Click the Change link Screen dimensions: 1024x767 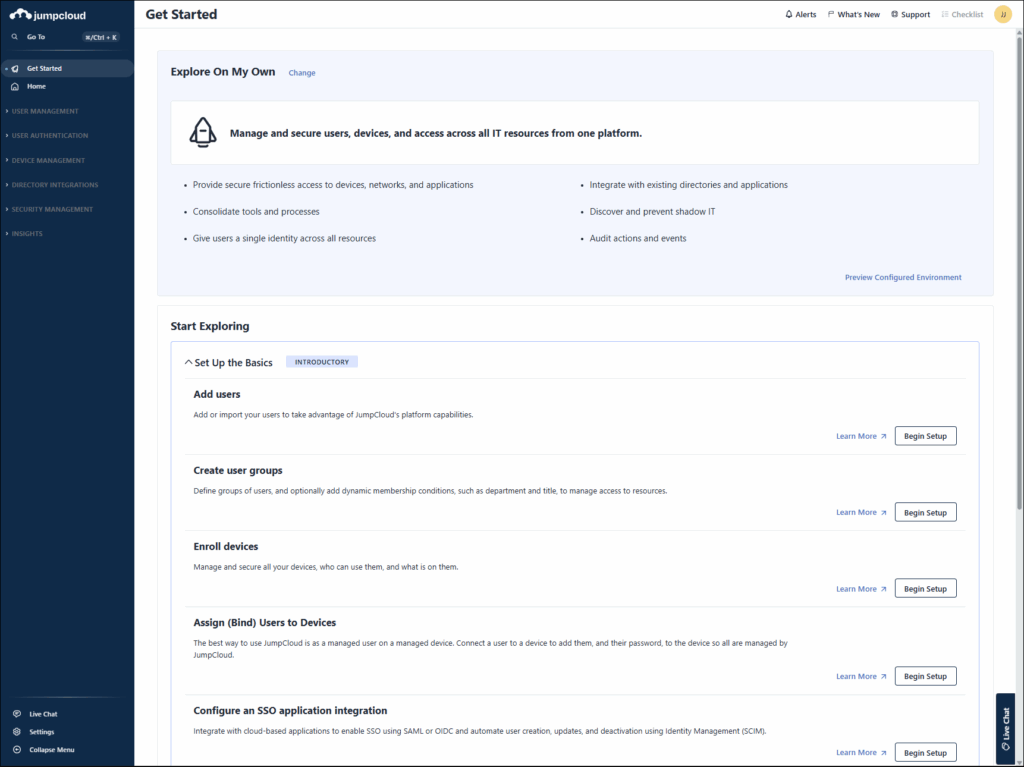(302, 73)
